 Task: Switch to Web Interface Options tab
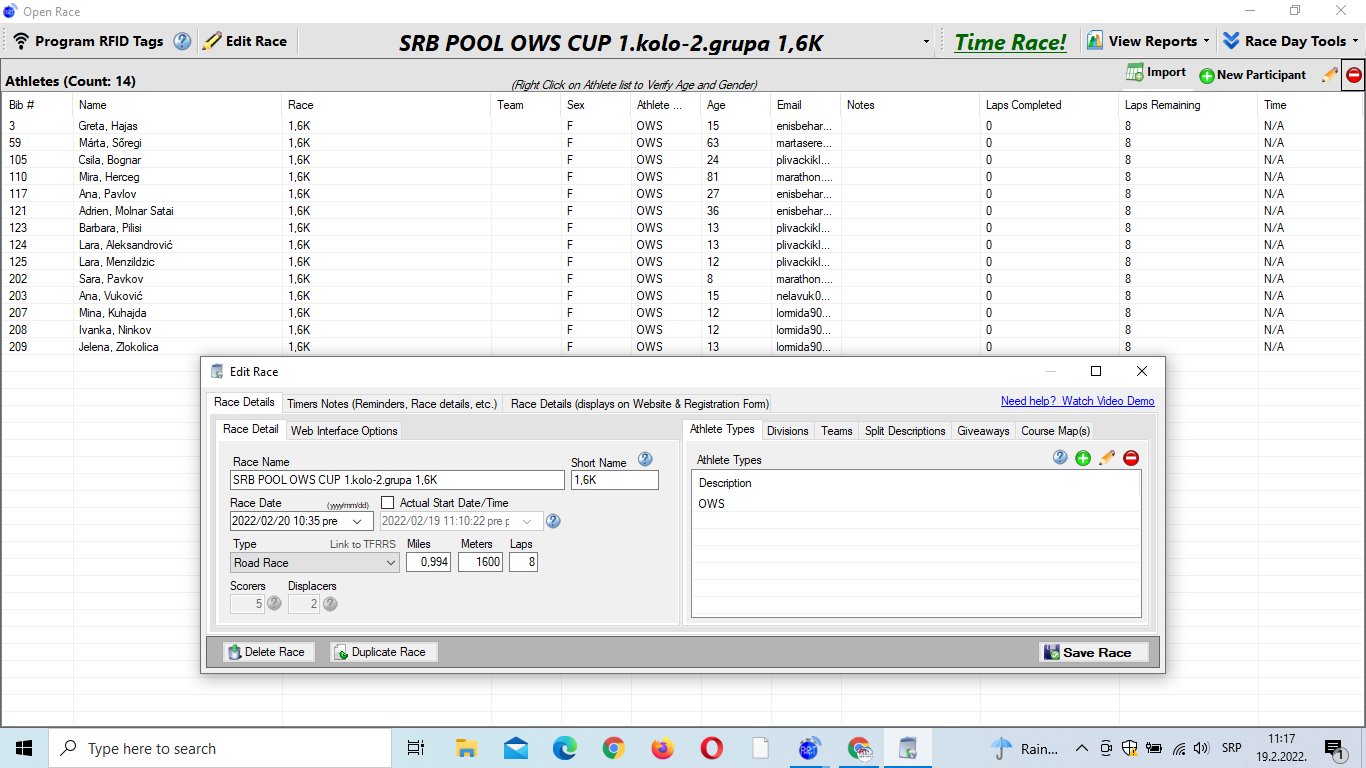(x=344, y=431)
